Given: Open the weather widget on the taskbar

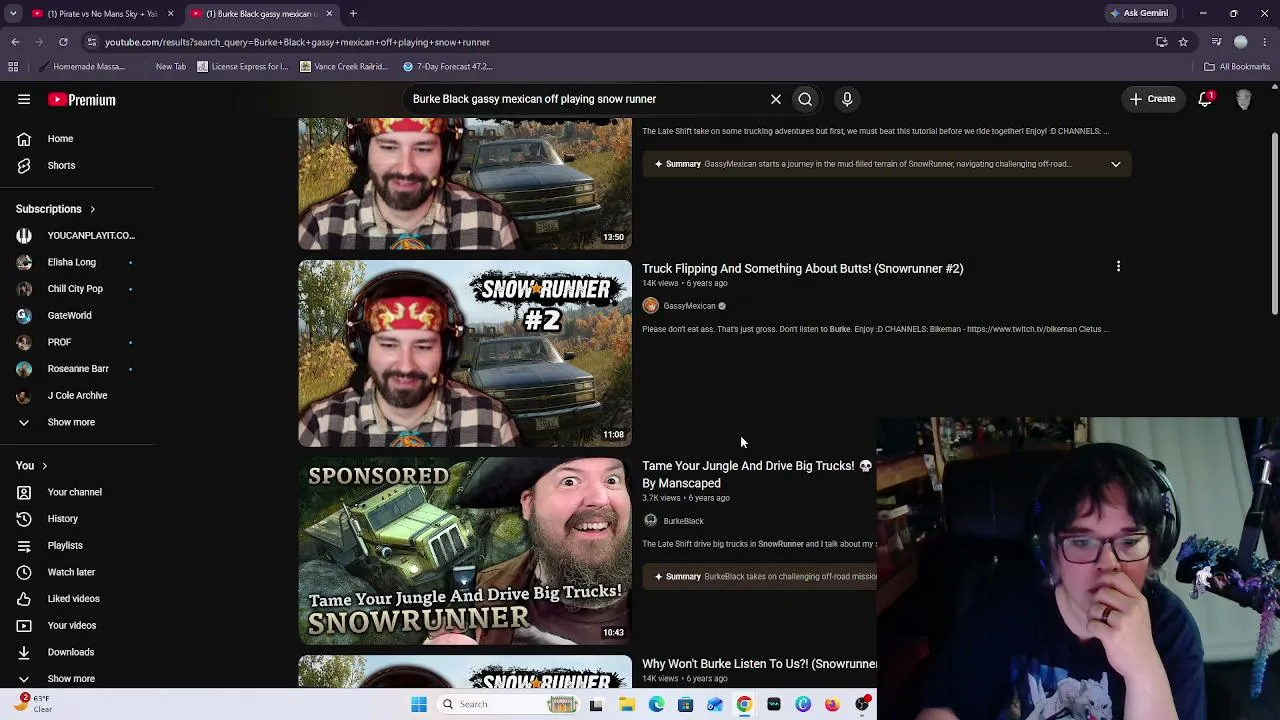Looking at the screenshot, I should (33, 703).
